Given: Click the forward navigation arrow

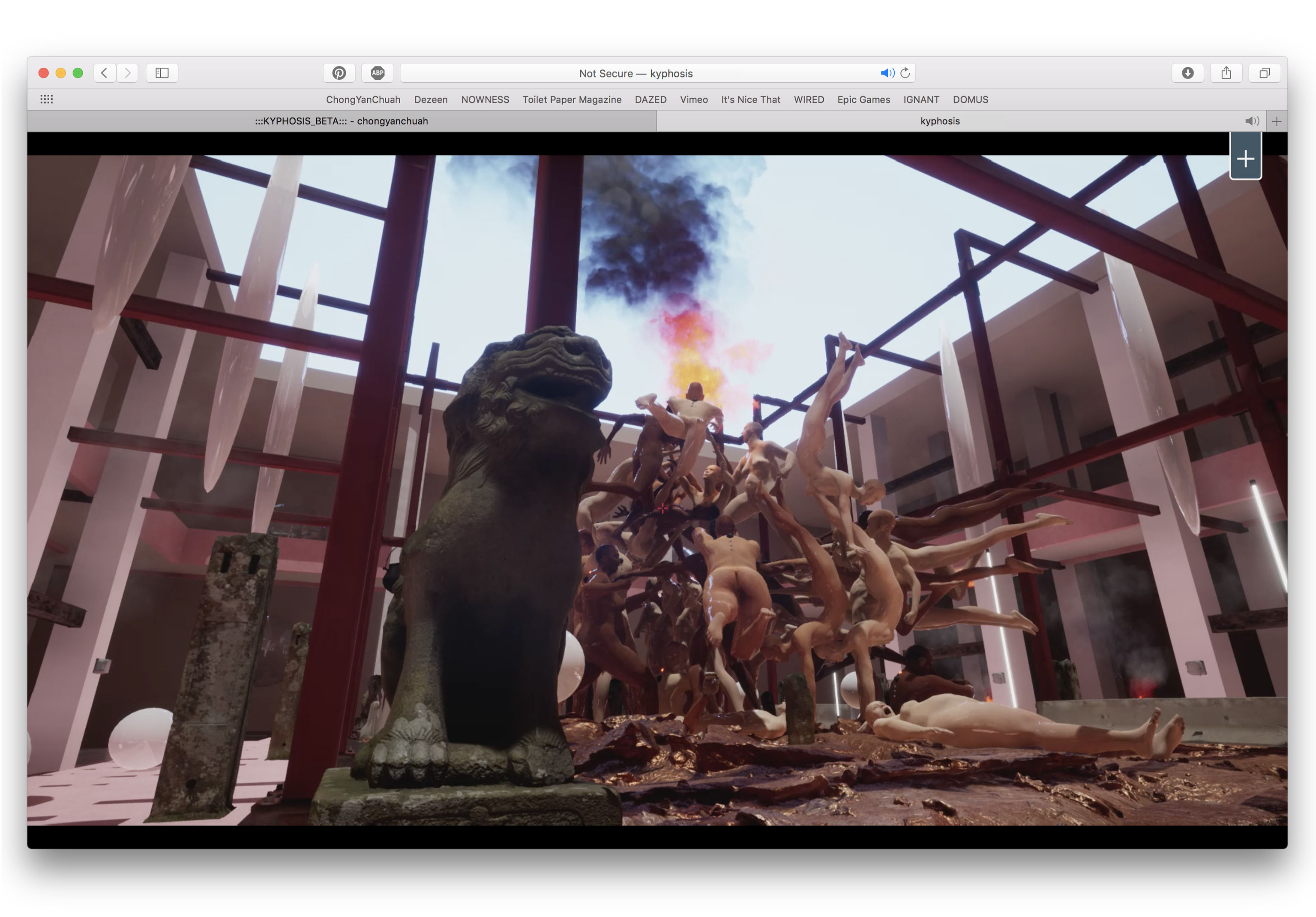Looking at the screenshot, I should (127, 73).
